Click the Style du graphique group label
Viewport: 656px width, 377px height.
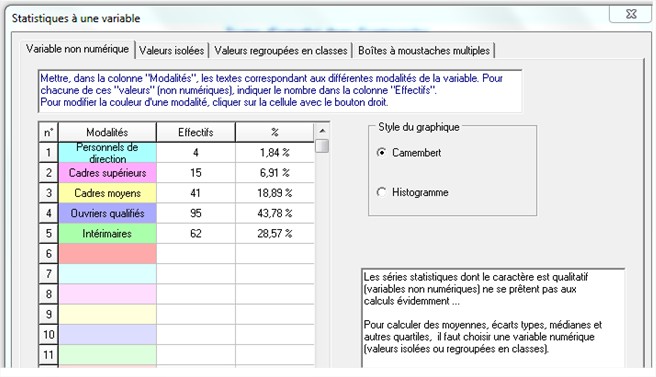[x=418, y=127]
